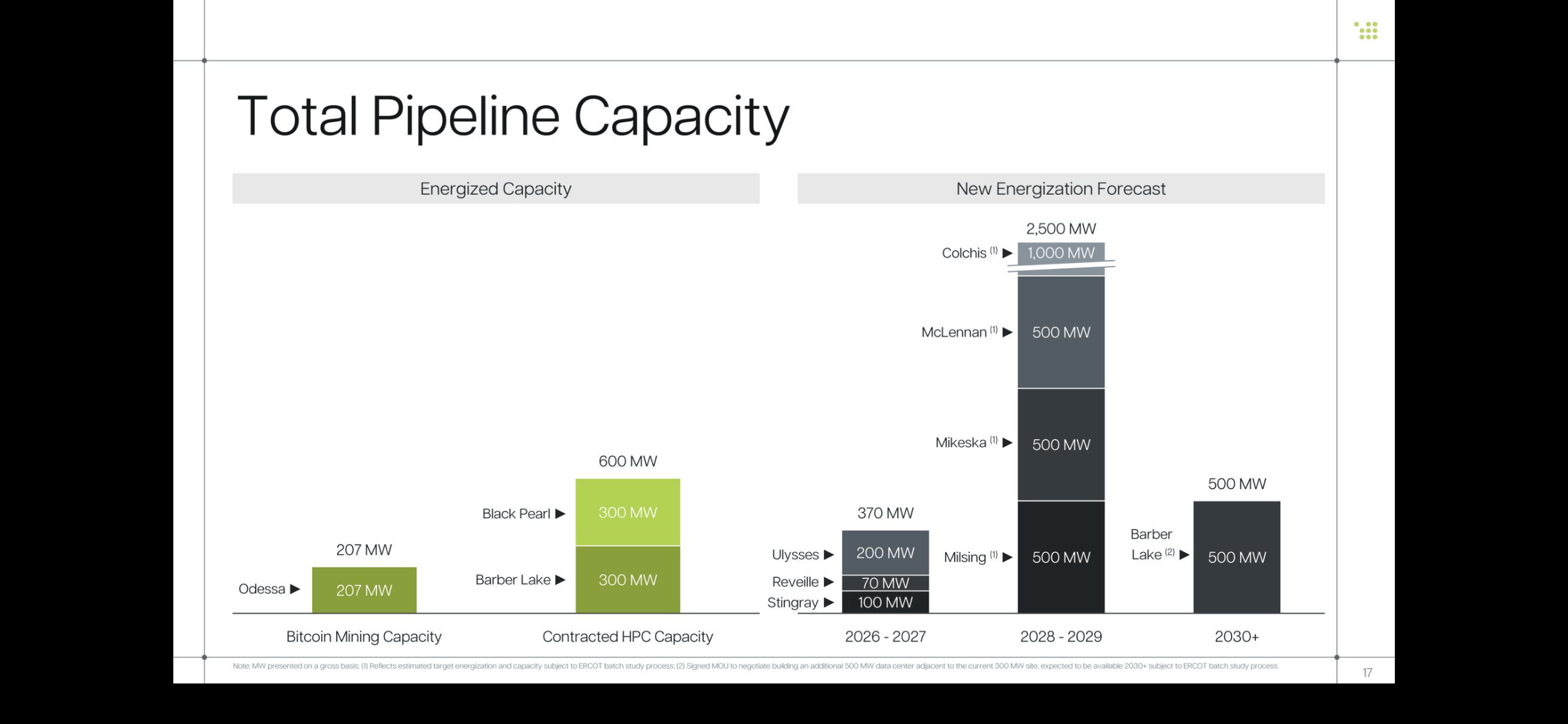Click the arrow marker beside Stingray
This screenshot has height=724, width=1568.
[x=828, y=603]
